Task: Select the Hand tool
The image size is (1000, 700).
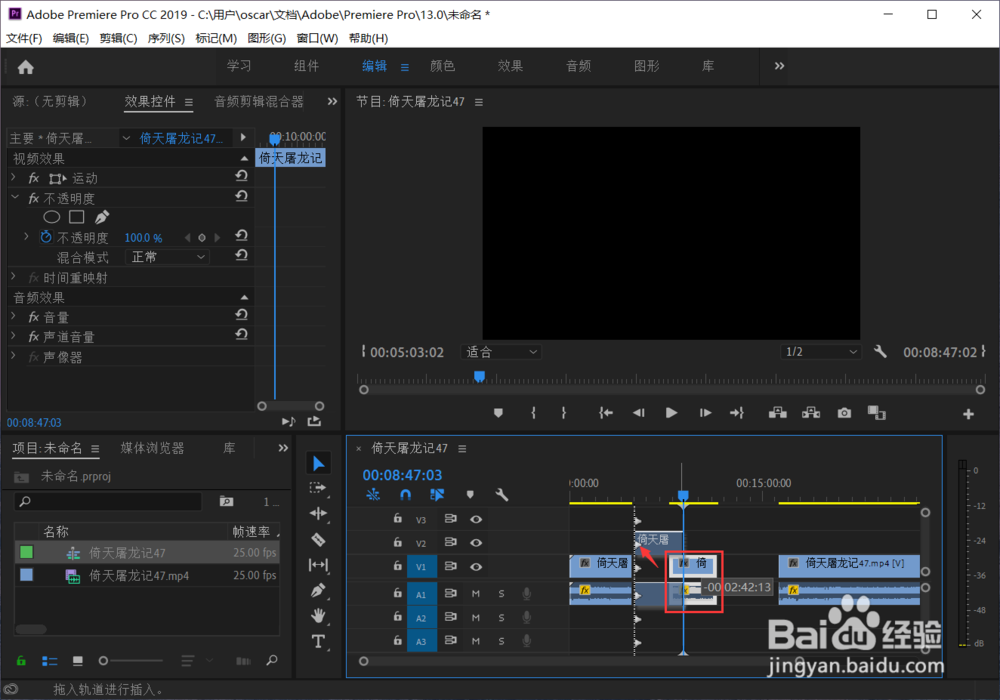Action: pyautogui.click(x=318, y=616)
